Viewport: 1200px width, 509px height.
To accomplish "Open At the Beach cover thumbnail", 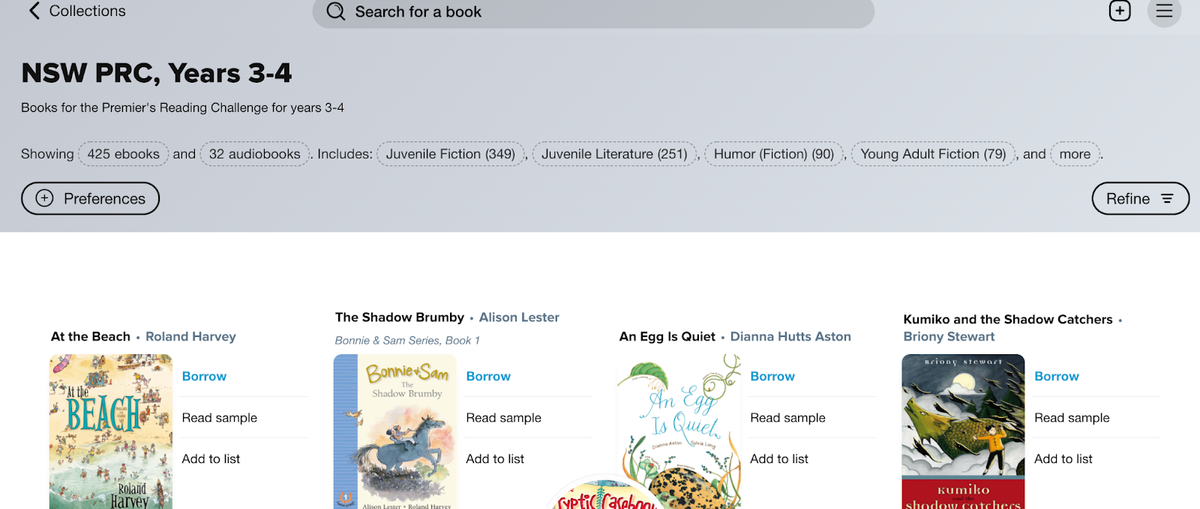I will 110,432.
